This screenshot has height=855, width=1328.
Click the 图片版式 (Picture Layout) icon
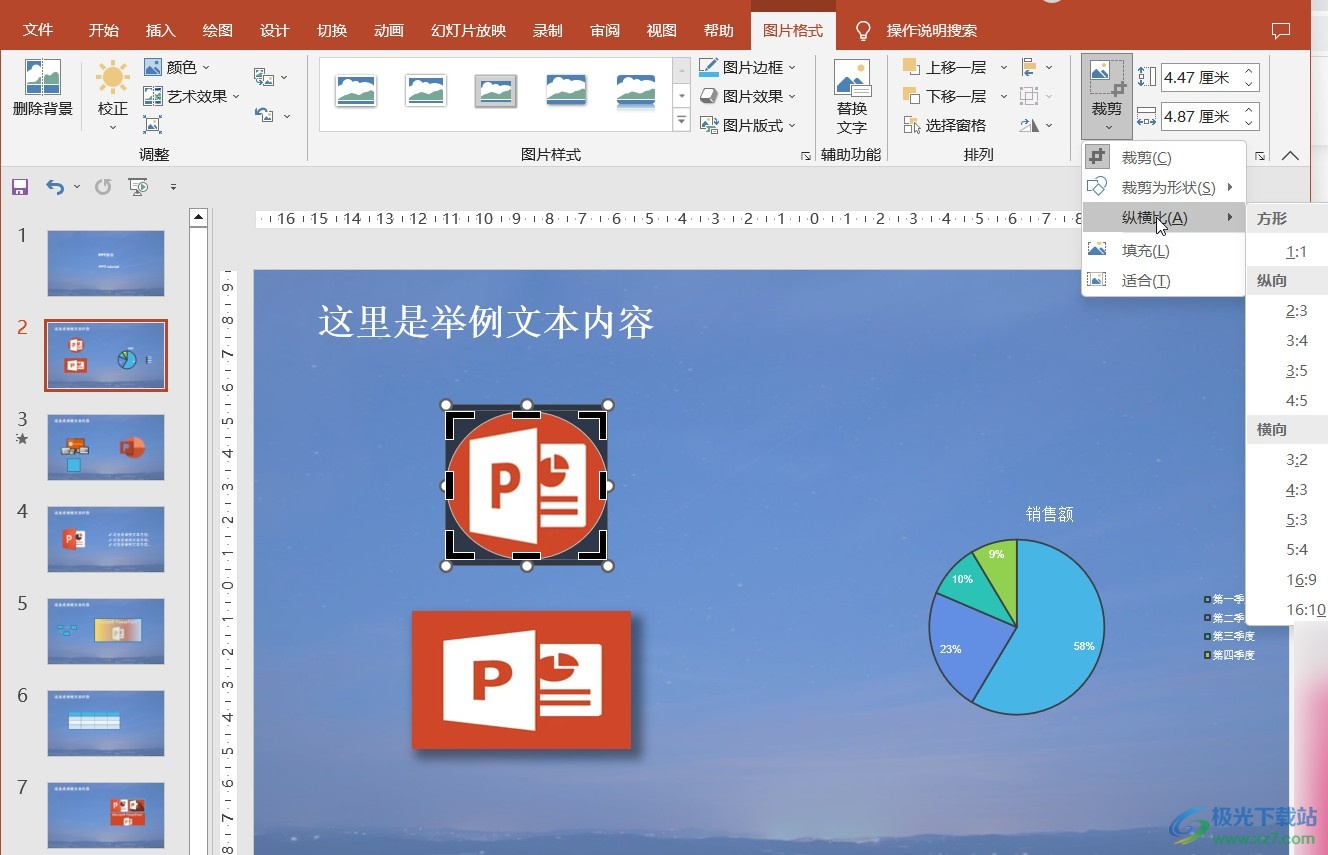coord(709,125)
